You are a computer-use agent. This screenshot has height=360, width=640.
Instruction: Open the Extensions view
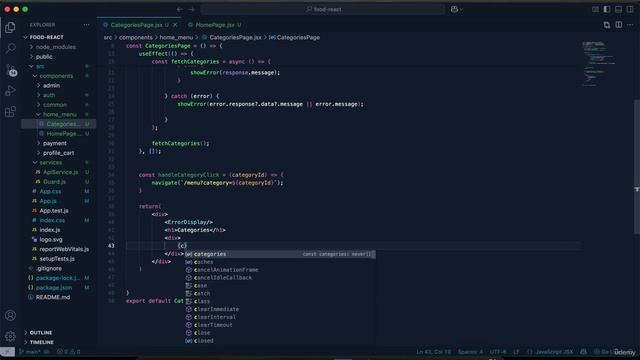pyautogui.click(x=10, y=111)
